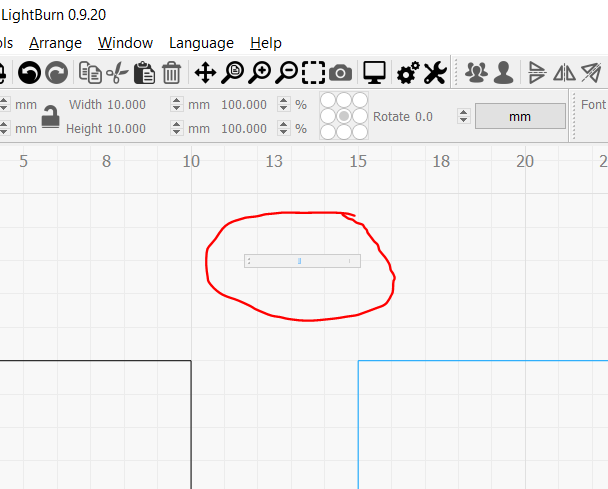
Task: Select the Pan/move view tool
Action: coord(205,73)
